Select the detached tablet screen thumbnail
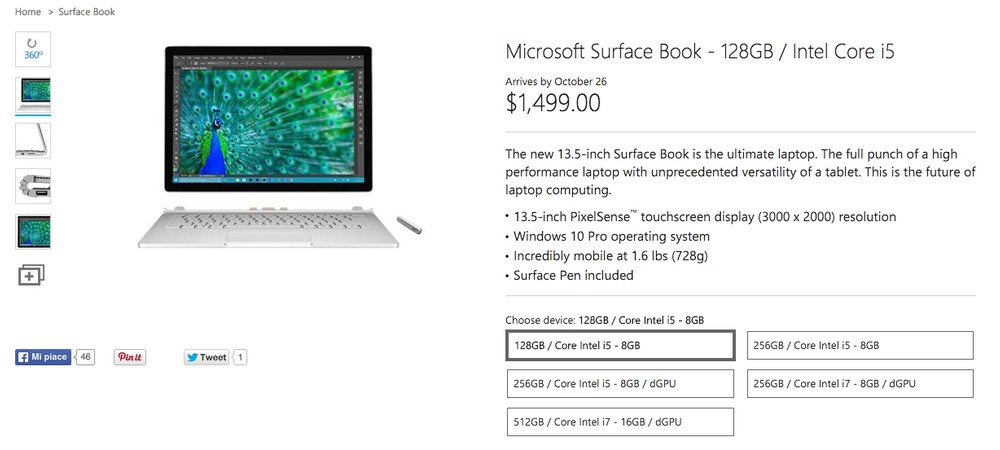This screenshot has height=450, width=1000. point(33,231)
